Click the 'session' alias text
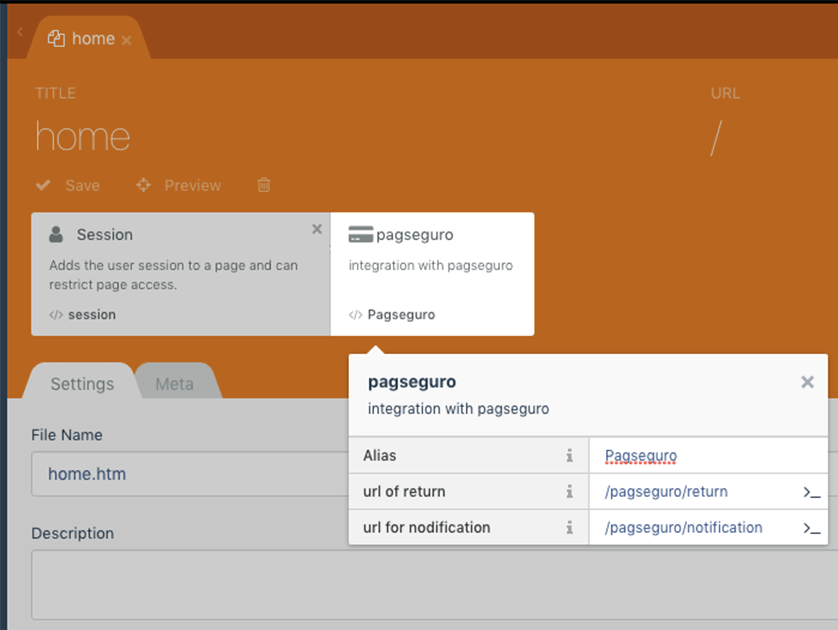The width and height of the screenshot is (838, 630). (x=92, y=315)
